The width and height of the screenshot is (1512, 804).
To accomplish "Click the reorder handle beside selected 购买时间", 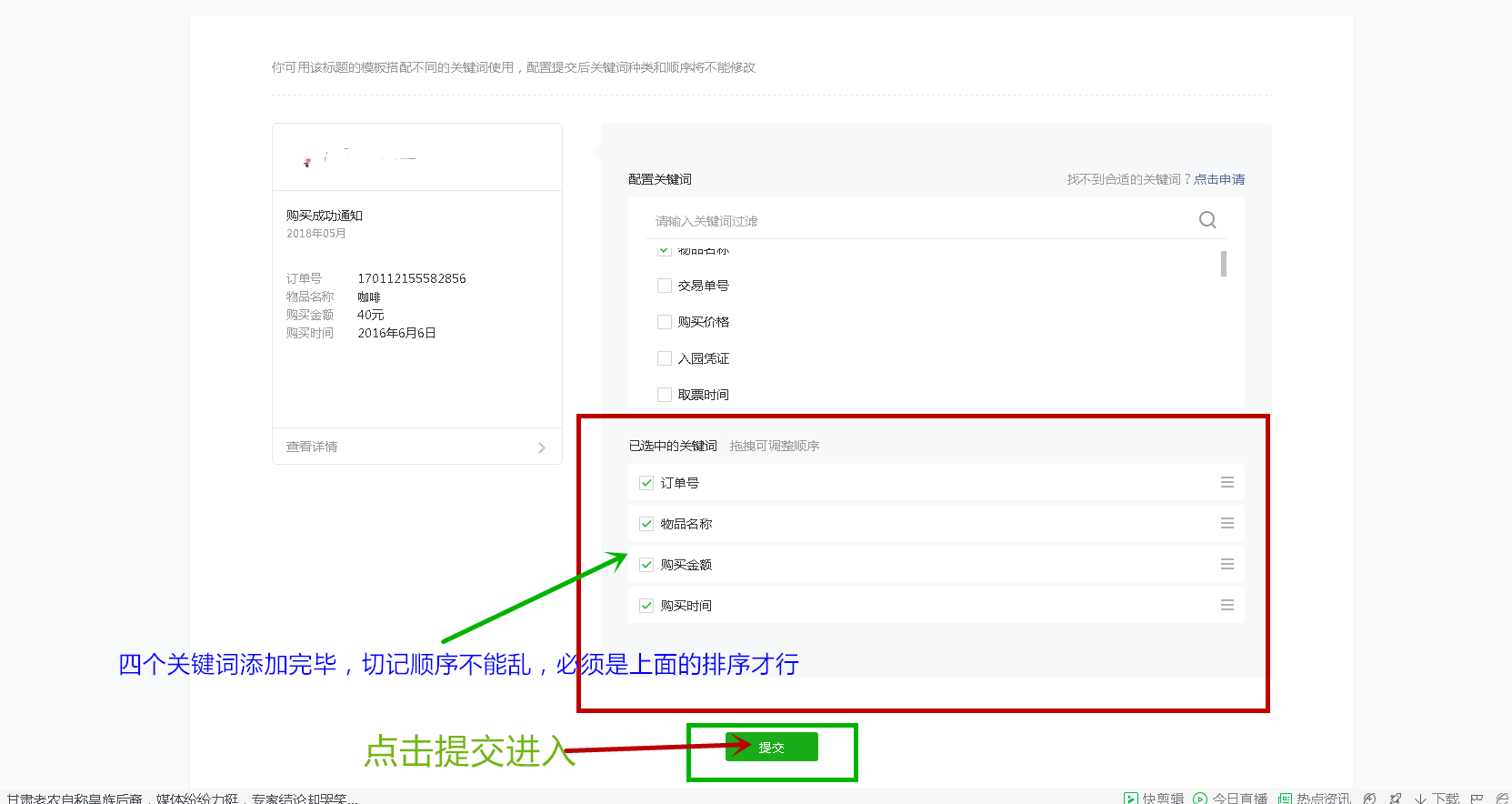I will (1227, 605).
